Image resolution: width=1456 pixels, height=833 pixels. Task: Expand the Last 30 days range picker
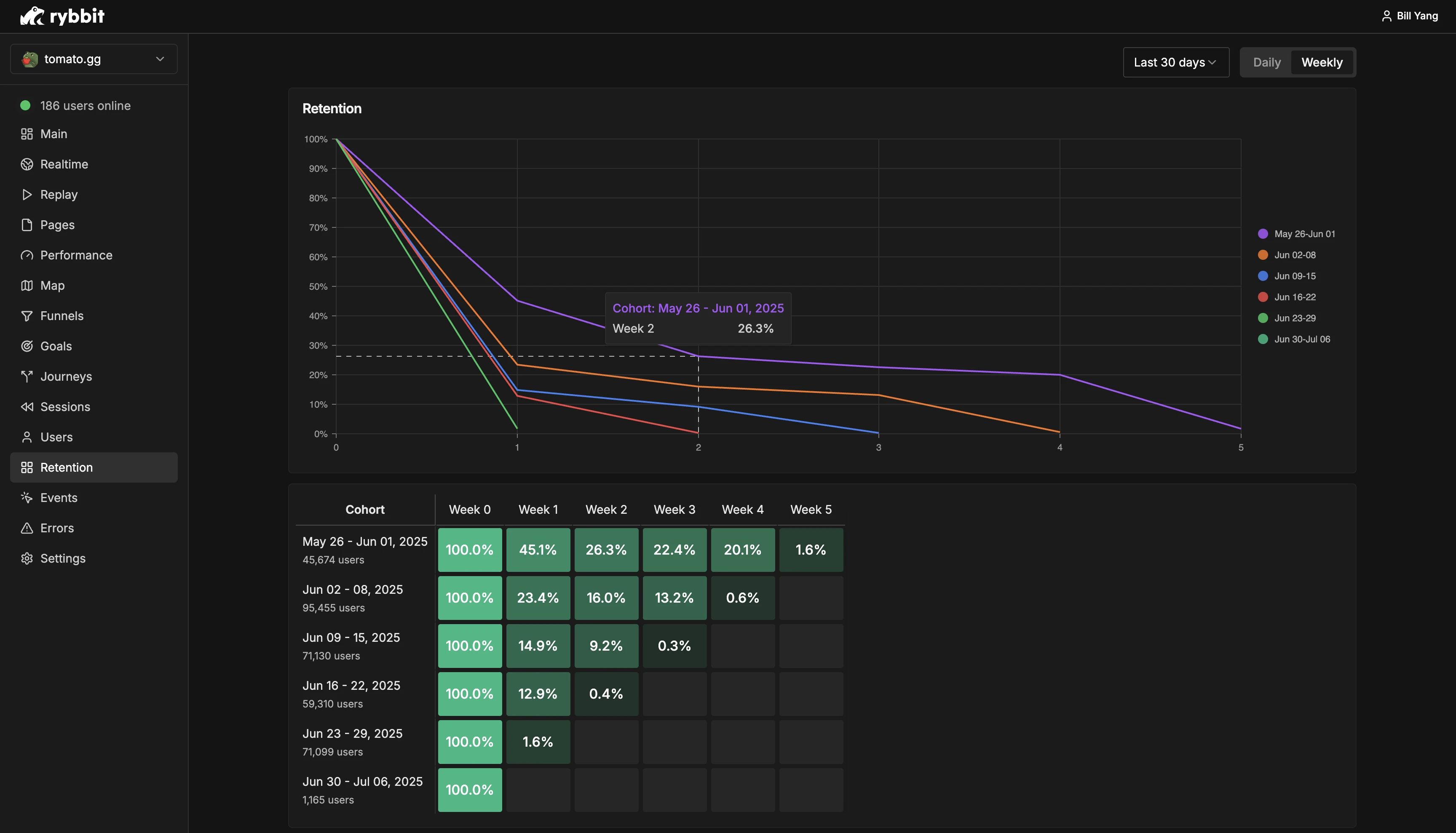pos(1175,62)
